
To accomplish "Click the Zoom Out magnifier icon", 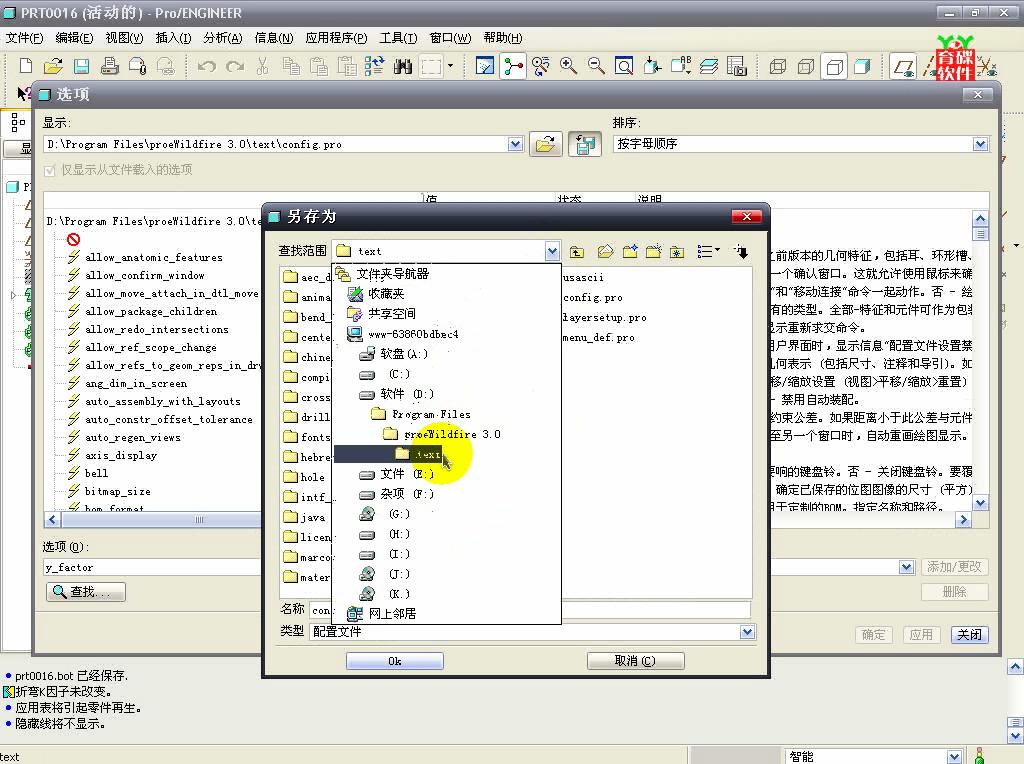I will pyautogui.click(x=596, y=65).
